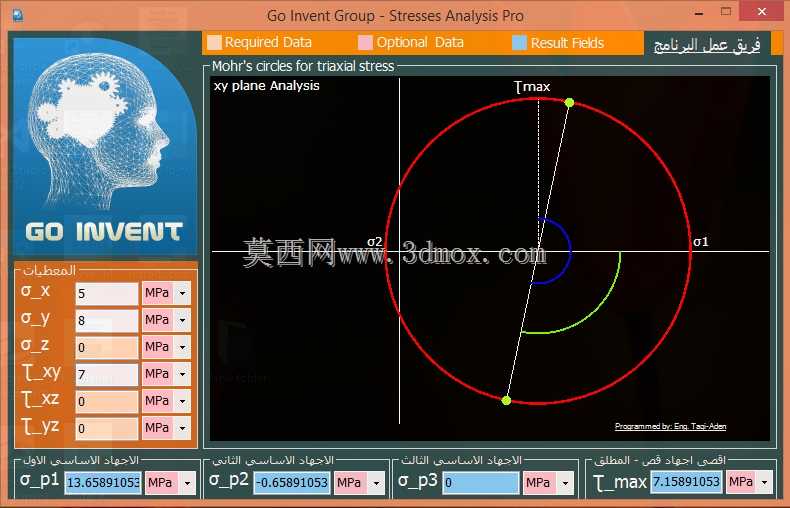Click the σ_p1 result field
Viewport: 790px width, 508px height.
pos(103,483)
